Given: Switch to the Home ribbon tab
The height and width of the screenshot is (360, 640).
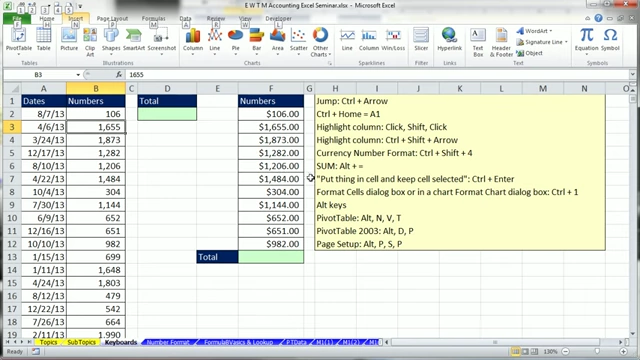Looking at the screenshot, I should [47, 18].
